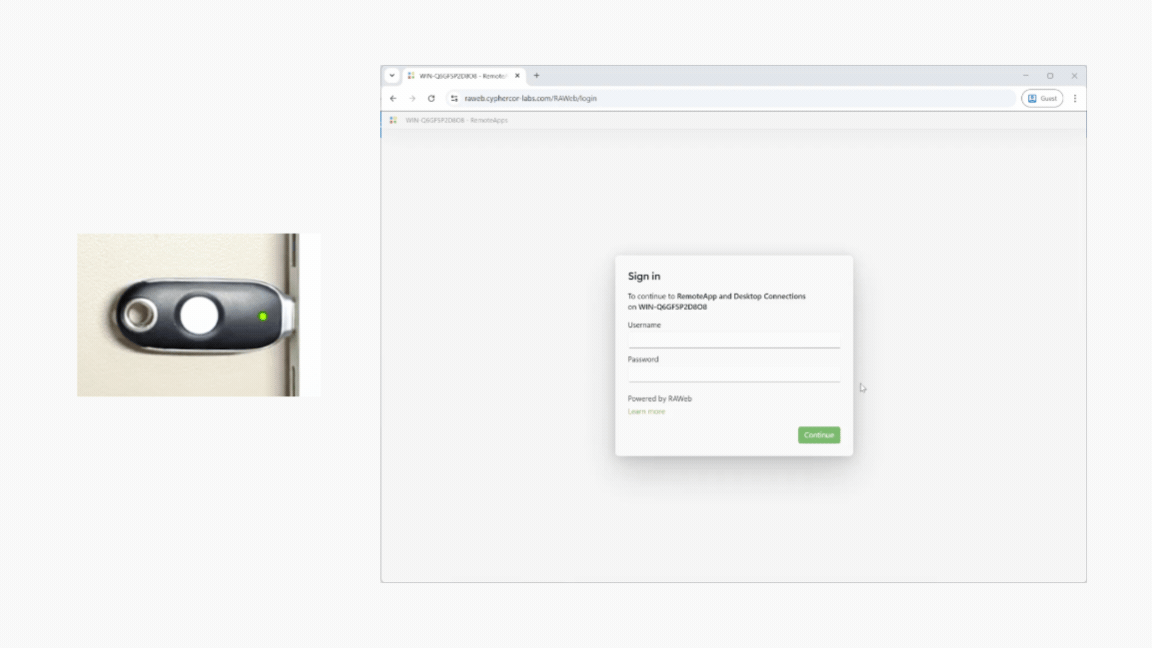Maximize the browser window
This screenshot has width=1152, height=648.
click(x=1050, y=76)
